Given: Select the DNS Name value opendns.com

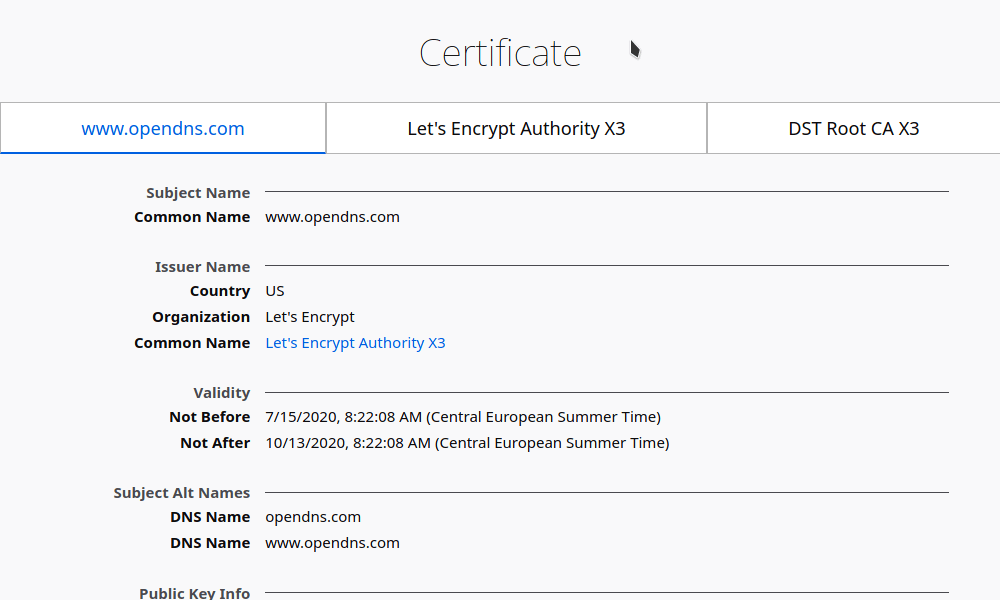Looking at the screenshot, I should coord(313,517).
